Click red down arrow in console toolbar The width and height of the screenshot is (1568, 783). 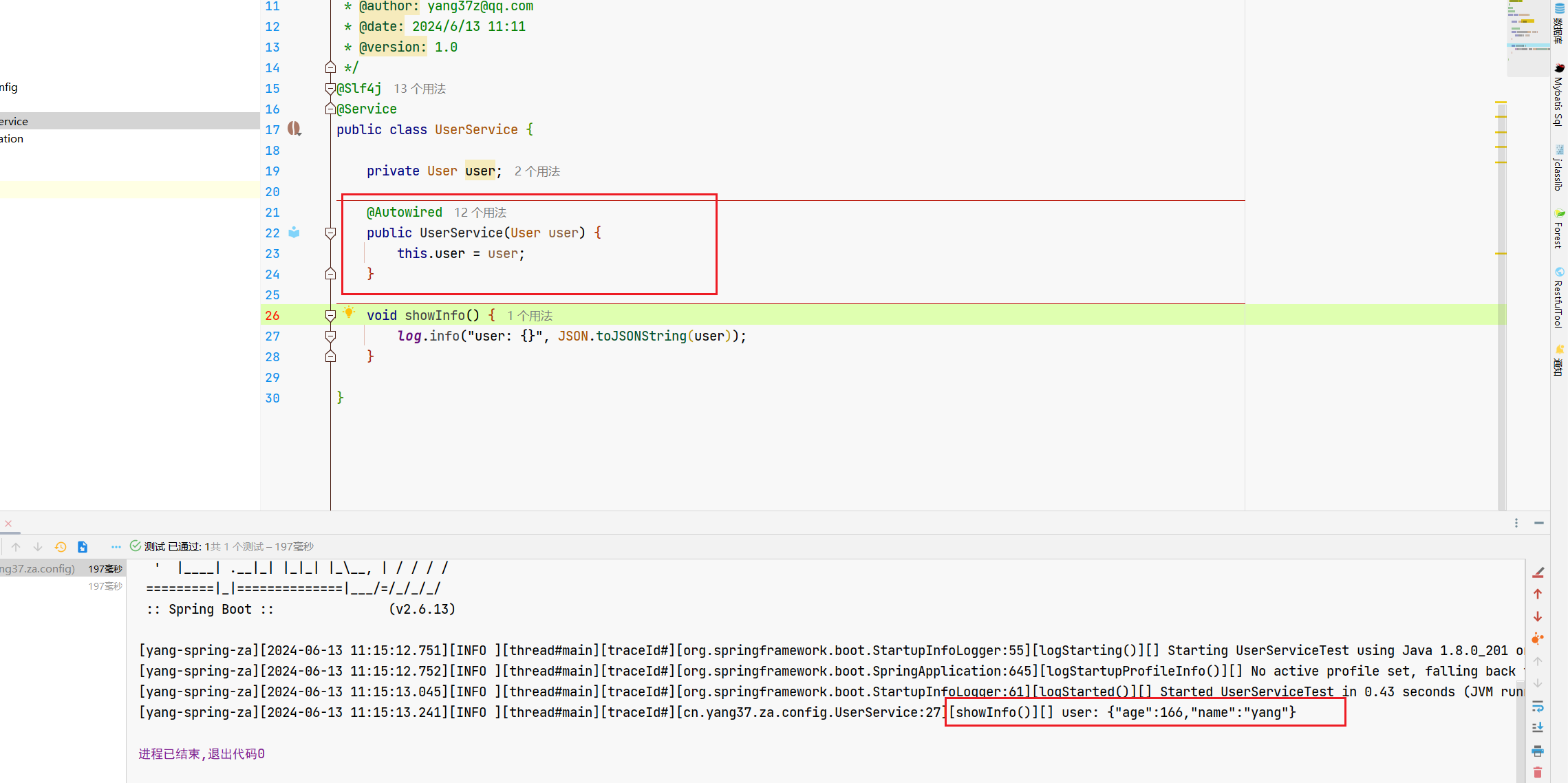pos(1538,616)
